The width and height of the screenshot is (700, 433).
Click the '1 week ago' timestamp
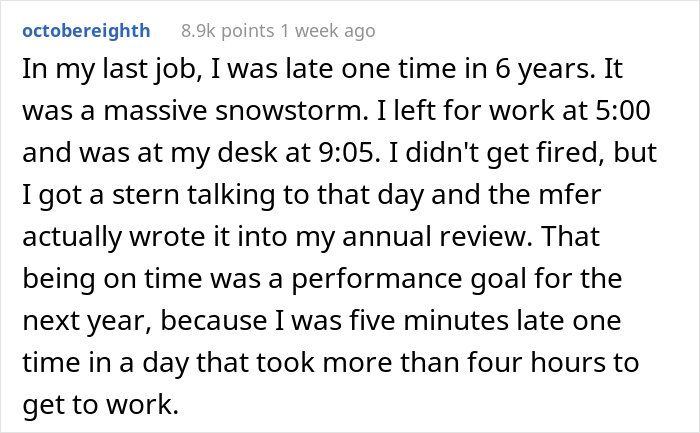point(328,31)
